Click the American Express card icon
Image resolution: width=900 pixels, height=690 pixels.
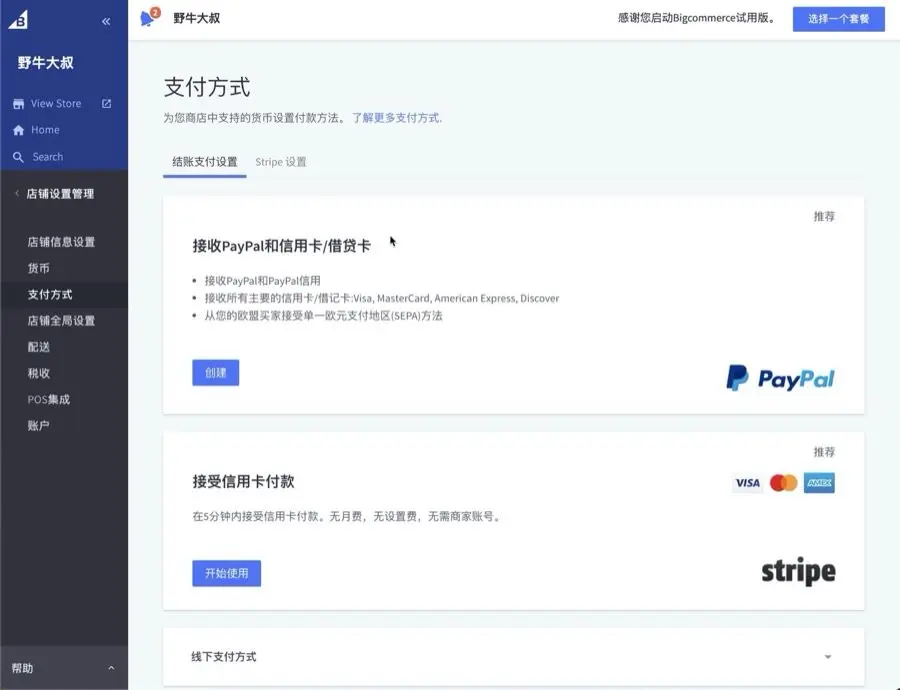coord(819,483)
